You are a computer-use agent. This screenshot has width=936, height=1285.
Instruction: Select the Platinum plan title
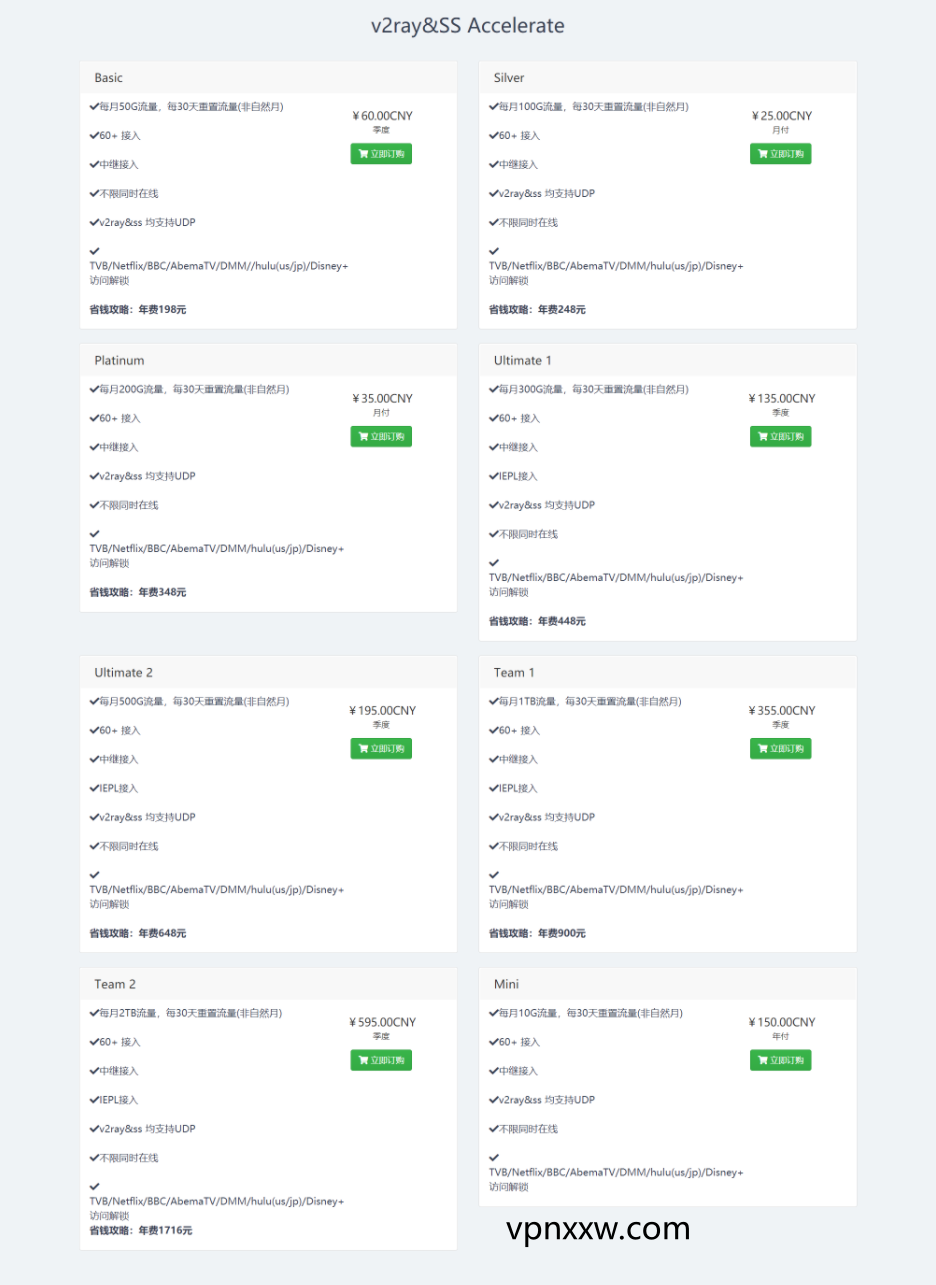[x=119, y=361]
